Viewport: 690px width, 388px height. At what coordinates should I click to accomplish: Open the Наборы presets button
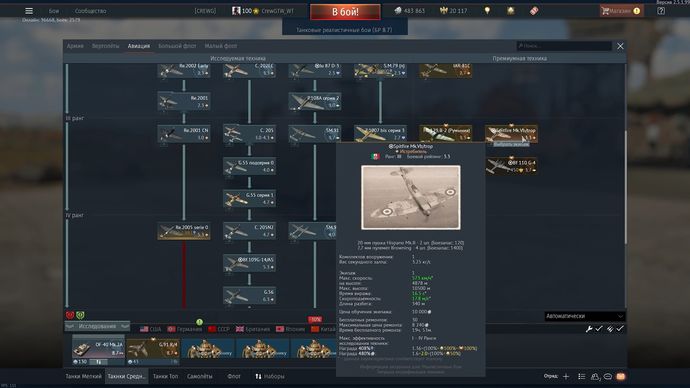(270, 377)
